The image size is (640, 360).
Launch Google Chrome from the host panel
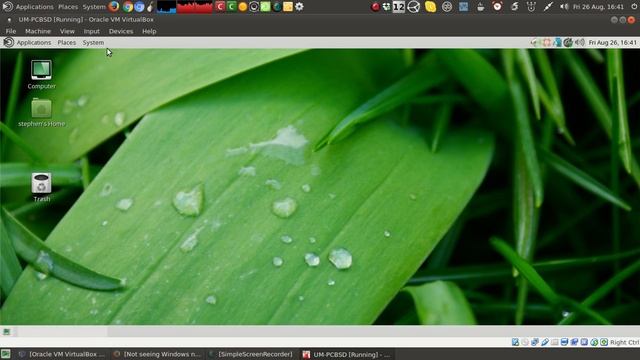(x=128, y=7)
